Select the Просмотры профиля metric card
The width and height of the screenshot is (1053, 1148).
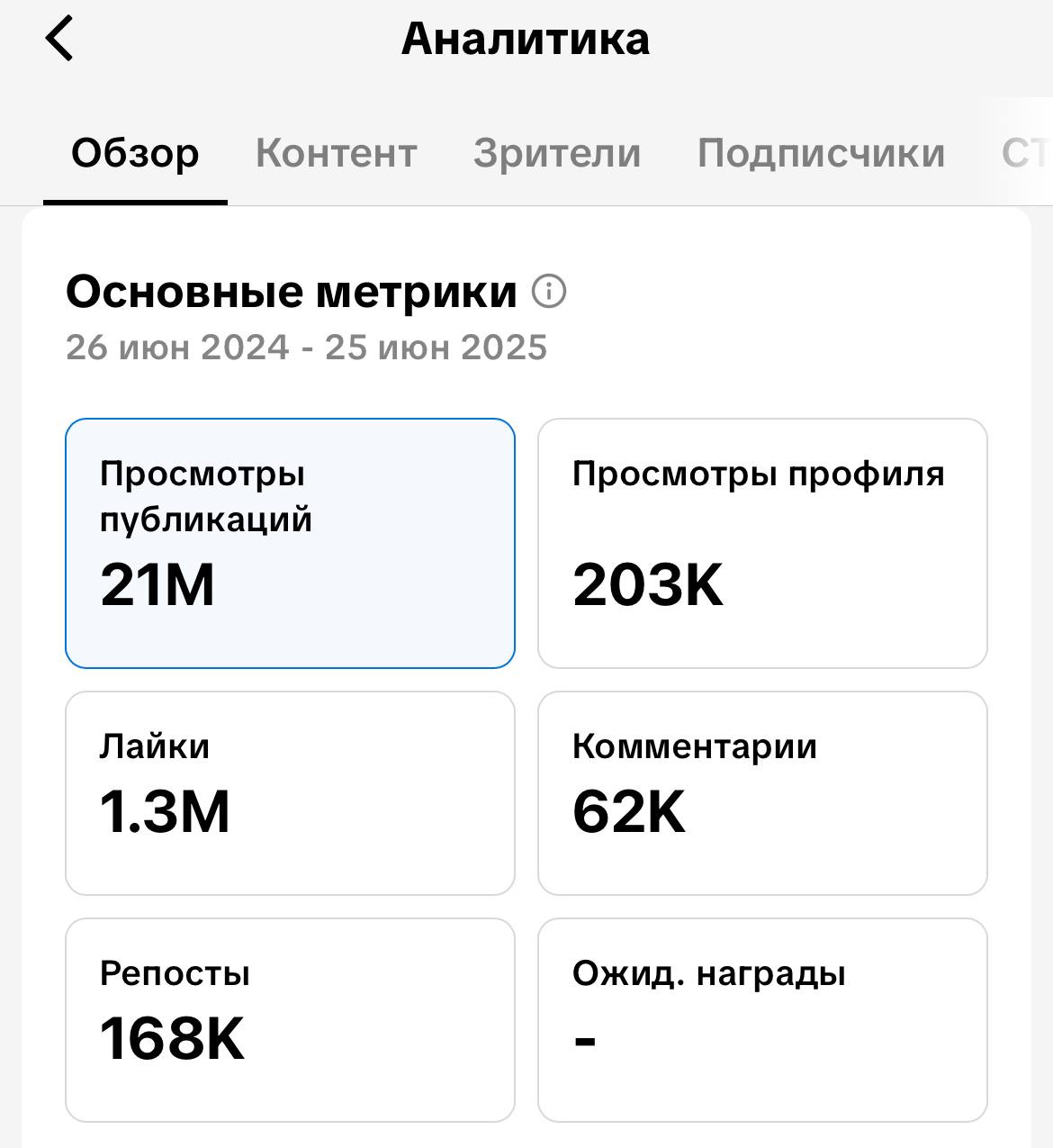pos(762,543)
